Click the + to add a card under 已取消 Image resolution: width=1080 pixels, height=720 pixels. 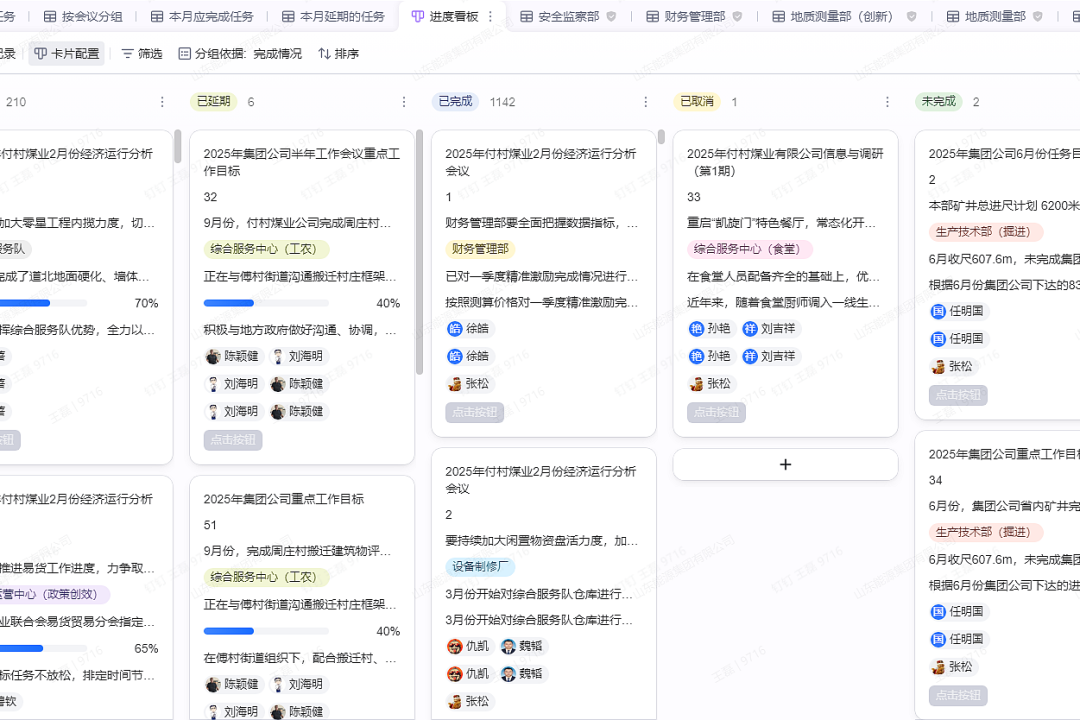pyautogui.click(x=785, y=464)
